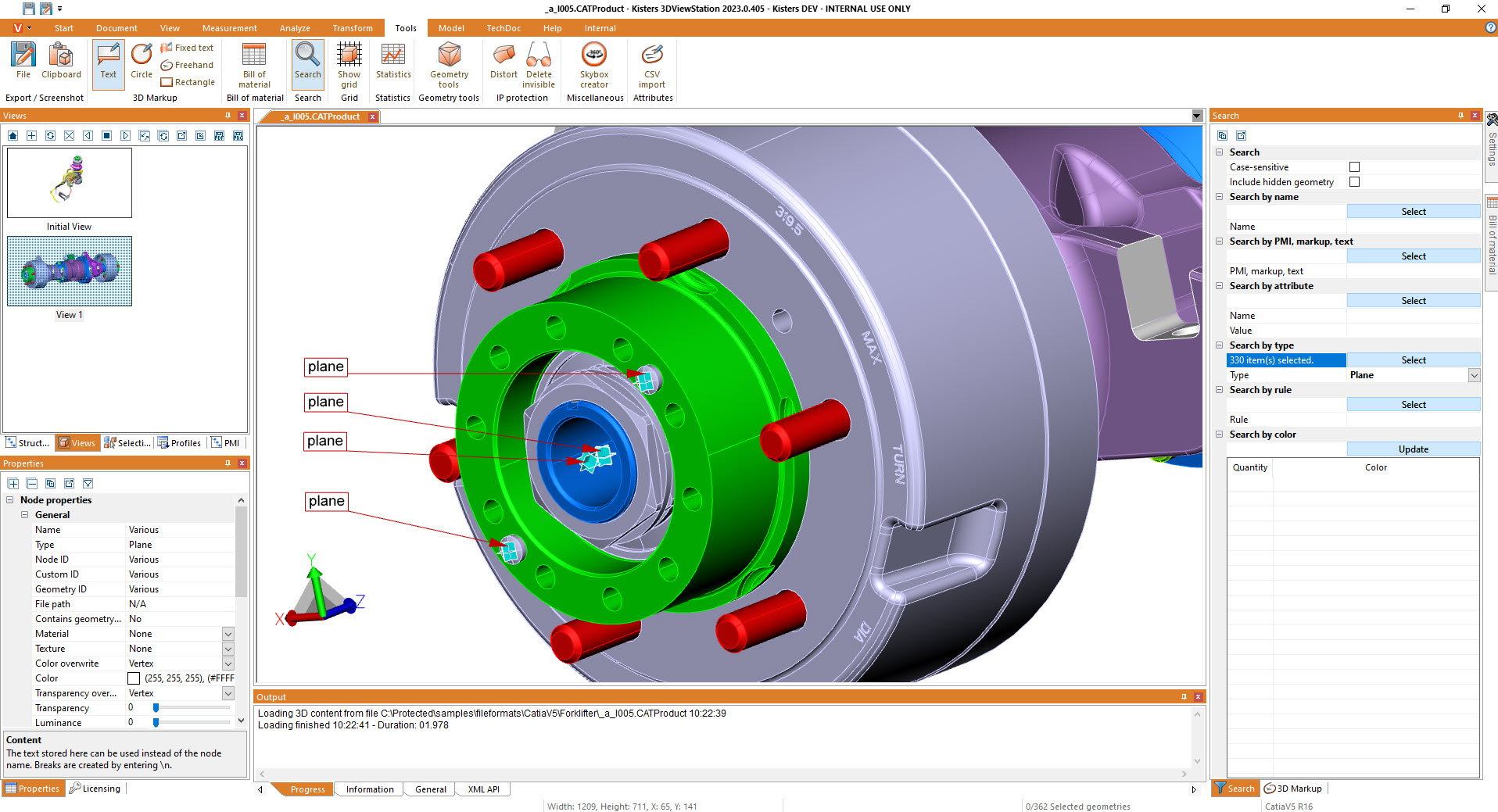Open the TechDoc ribbon tab
Viewport: 1498px width, 812px height.
tap(504, 28)
